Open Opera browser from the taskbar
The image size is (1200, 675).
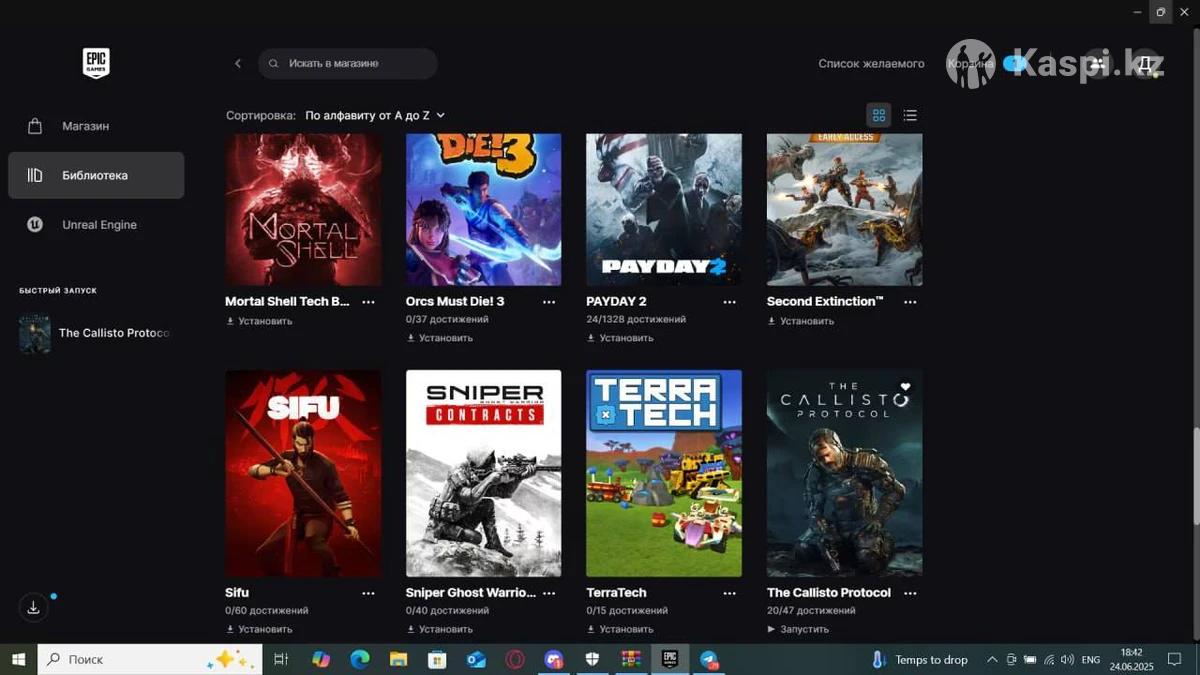coord(515,659)
